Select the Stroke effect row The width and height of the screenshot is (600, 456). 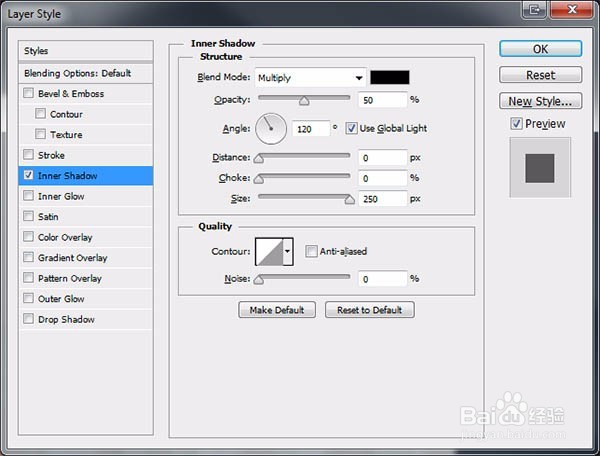[86, 155]
